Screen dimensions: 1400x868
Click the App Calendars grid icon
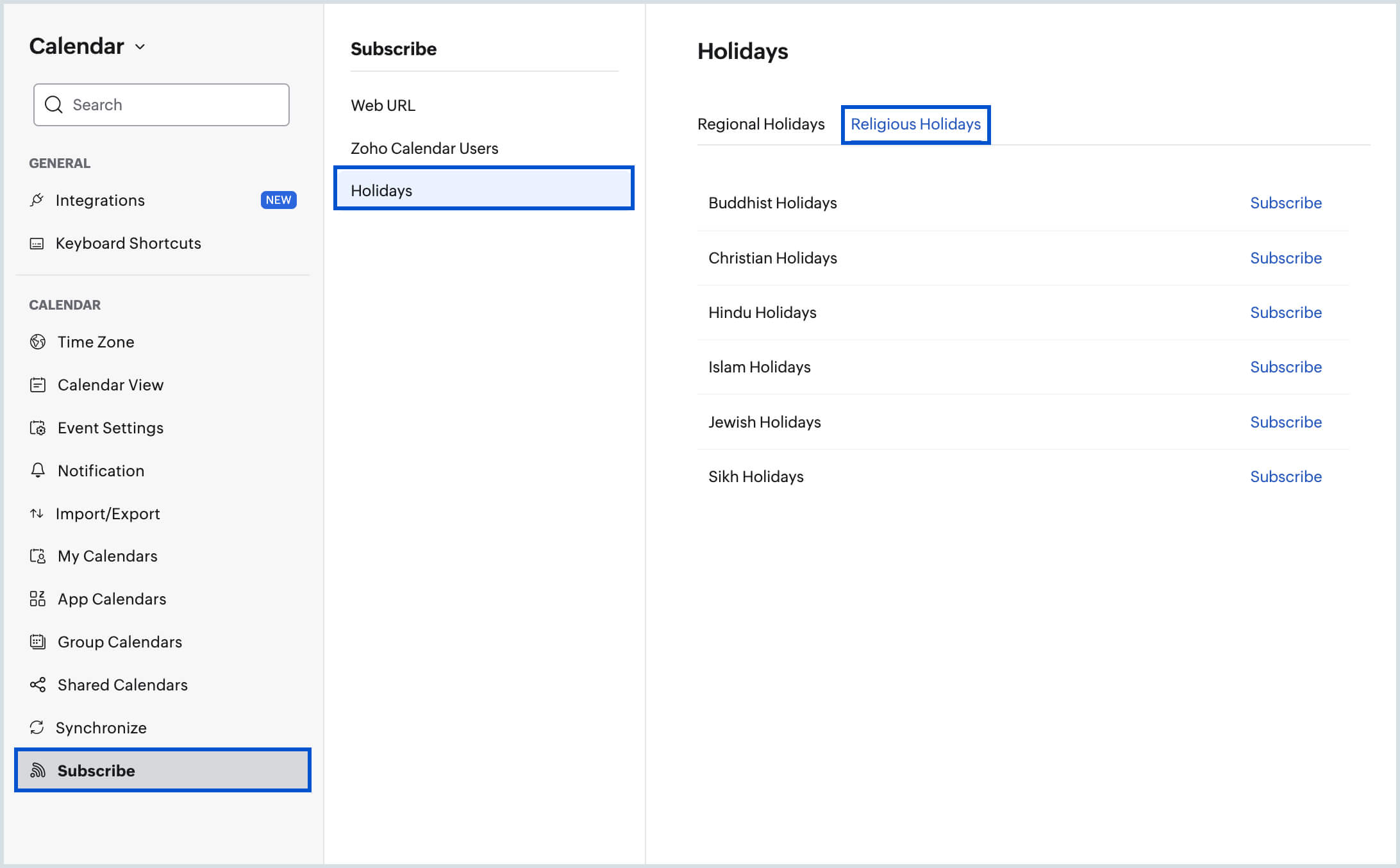(38, 599)
